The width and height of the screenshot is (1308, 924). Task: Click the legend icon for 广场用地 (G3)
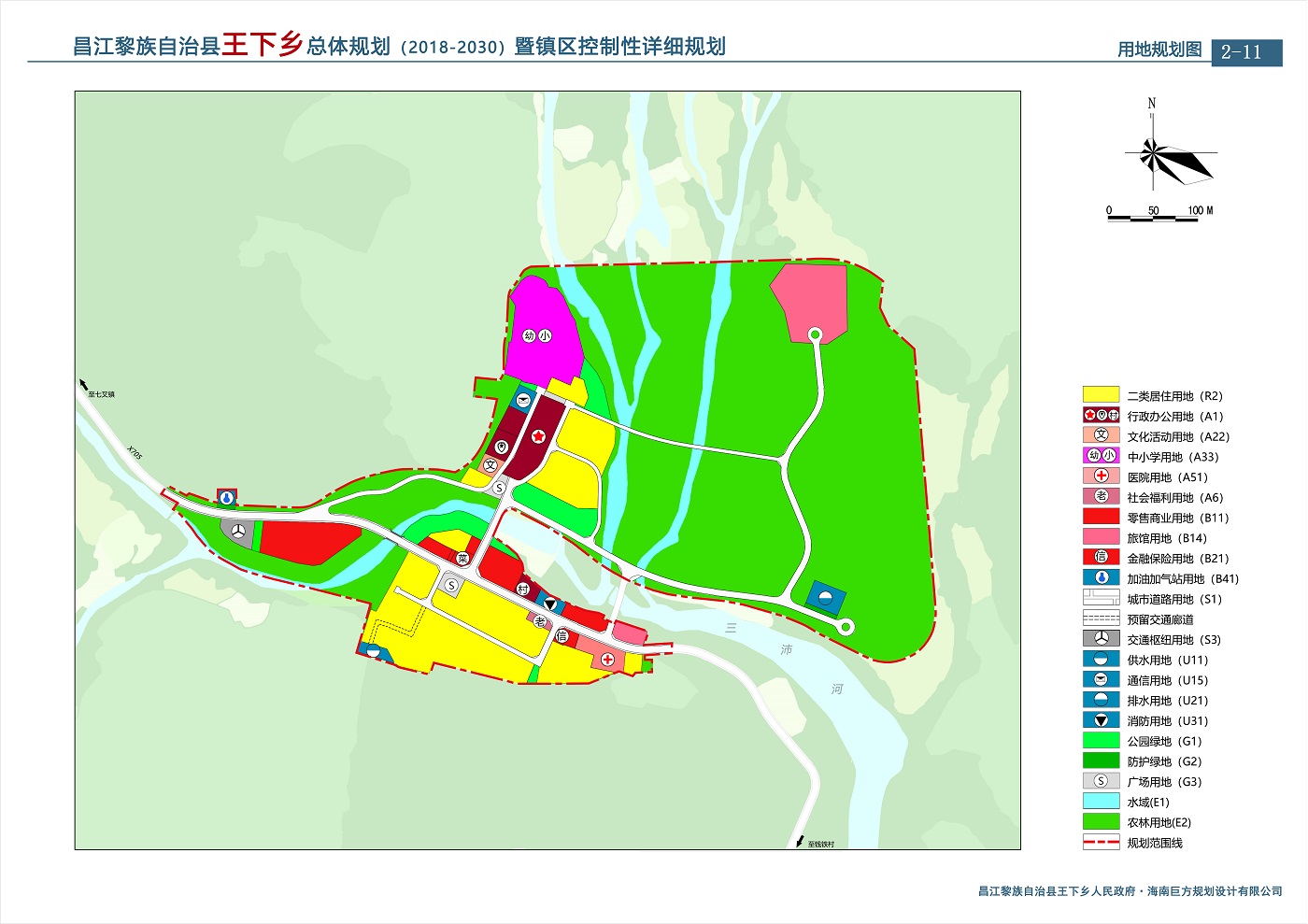coord(1101,781)
